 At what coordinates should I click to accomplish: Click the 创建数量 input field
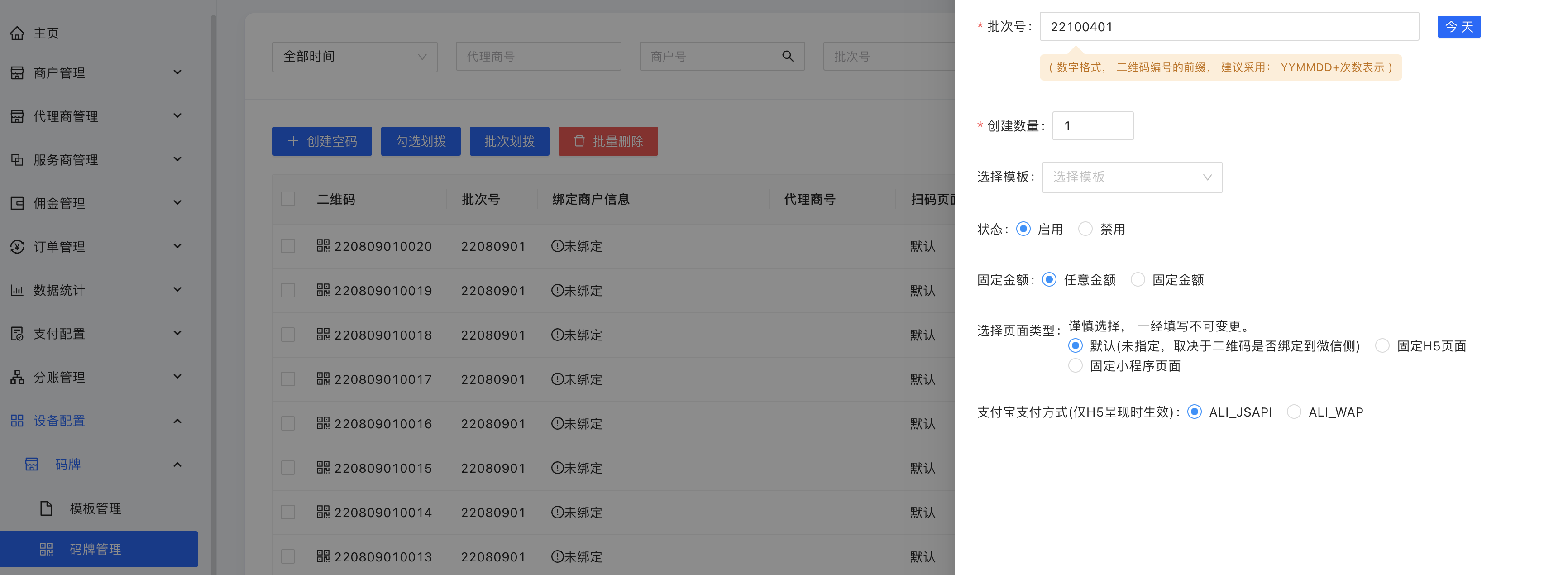pyautogui.click(x=1093, y=126)
